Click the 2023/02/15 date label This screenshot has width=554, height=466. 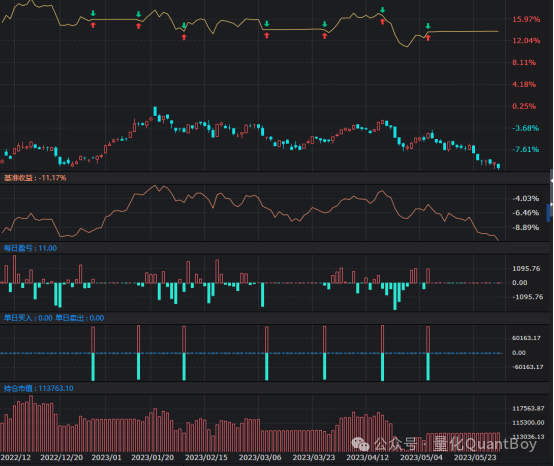(x=206, y=458)
